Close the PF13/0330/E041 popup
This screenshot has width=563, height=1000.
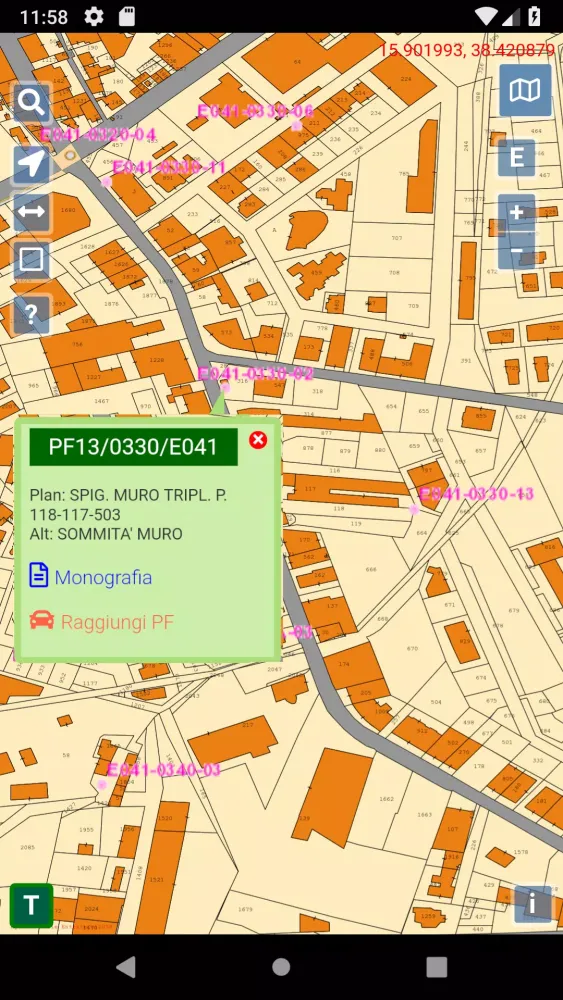[x=258, y=439]
